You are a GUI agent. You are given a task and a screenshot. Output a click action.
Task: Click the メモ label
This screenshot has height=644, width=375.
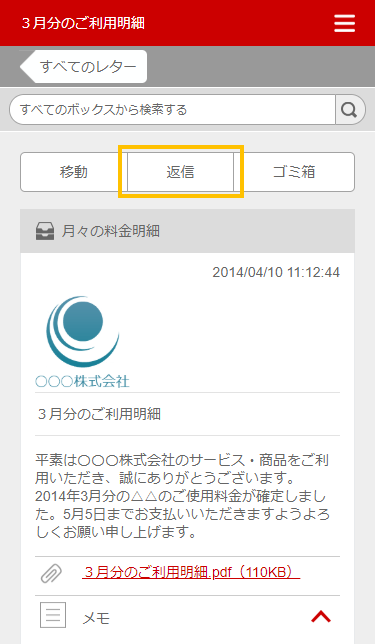tap(96, 618)
